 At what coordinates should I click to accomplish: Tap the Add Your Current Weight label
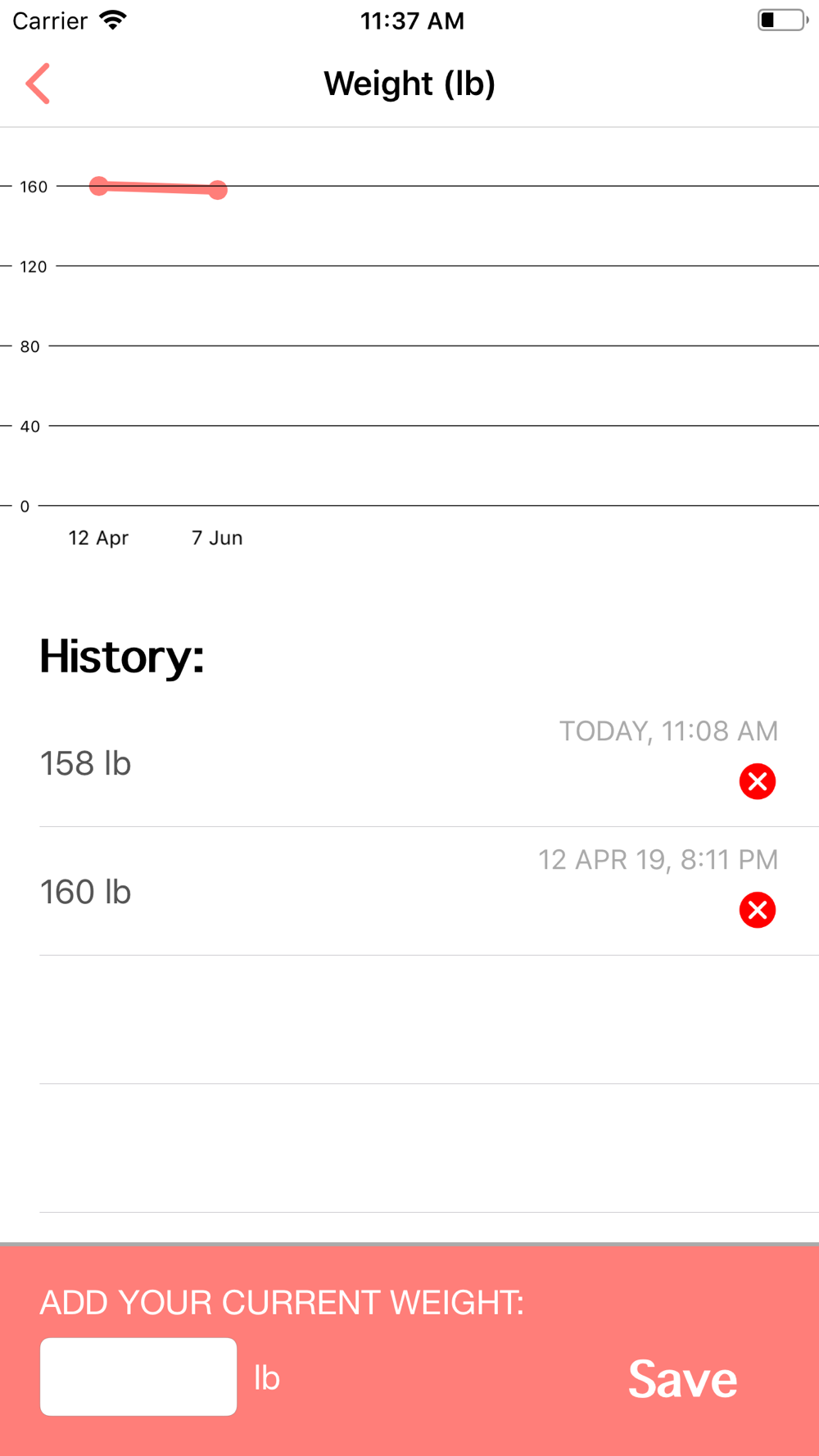tap(282, 1302)
